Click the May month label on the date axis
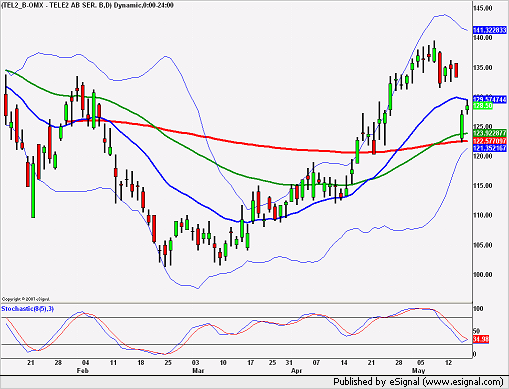Viewport: 509px width, 389px height. pos(418,371)
